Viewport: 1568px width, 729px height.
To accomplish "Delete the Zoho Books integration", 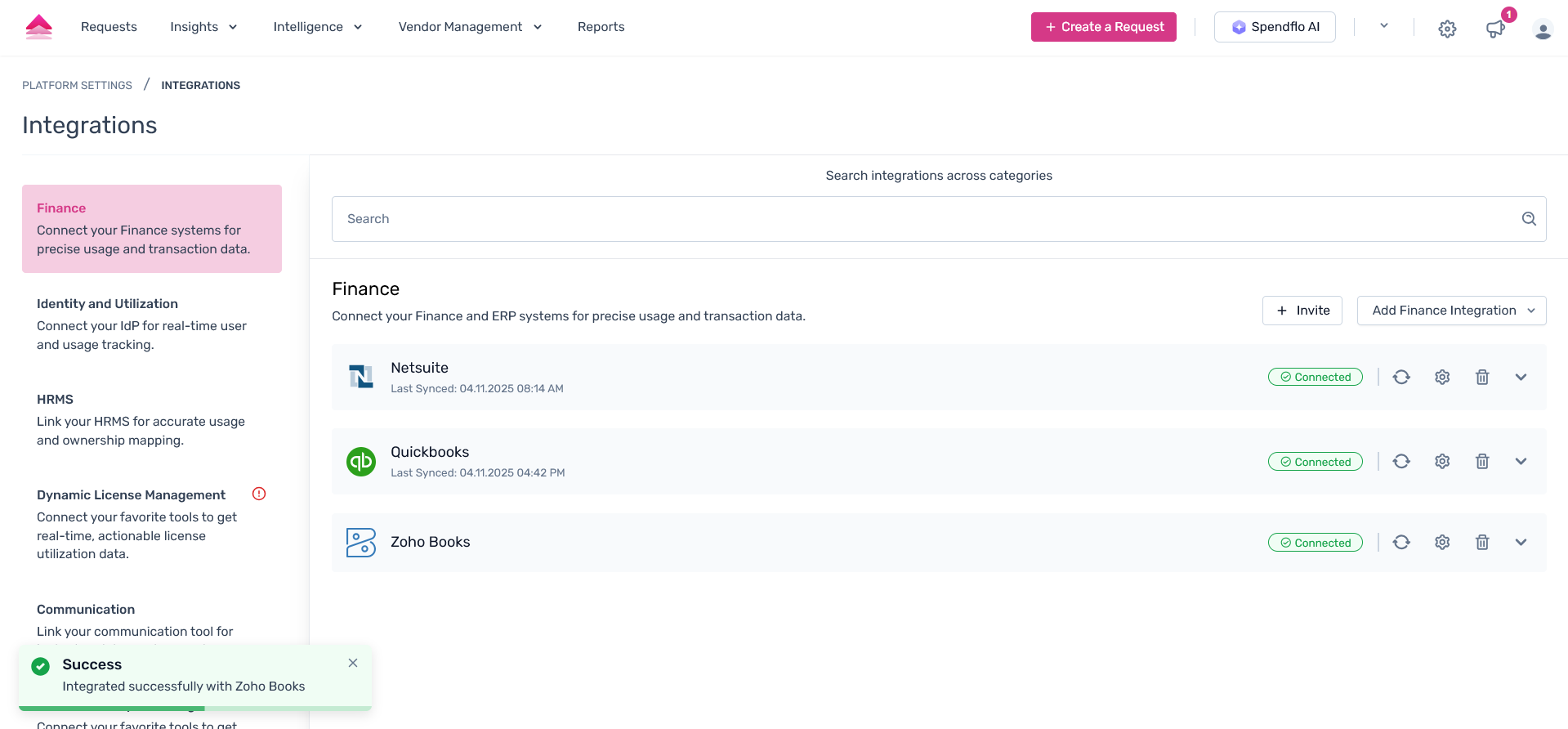I will [x=1482, y=542].
